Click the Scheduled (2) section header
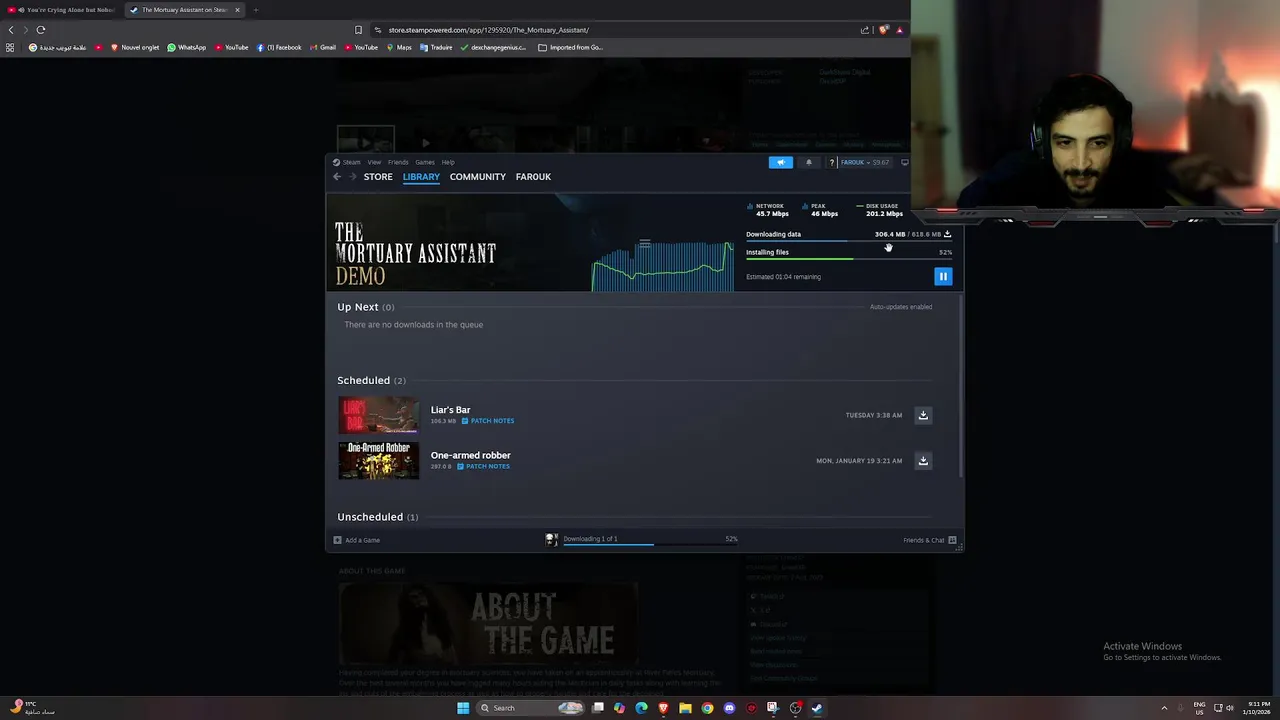This screenshot has height=720, width=1280. (371, 380)
